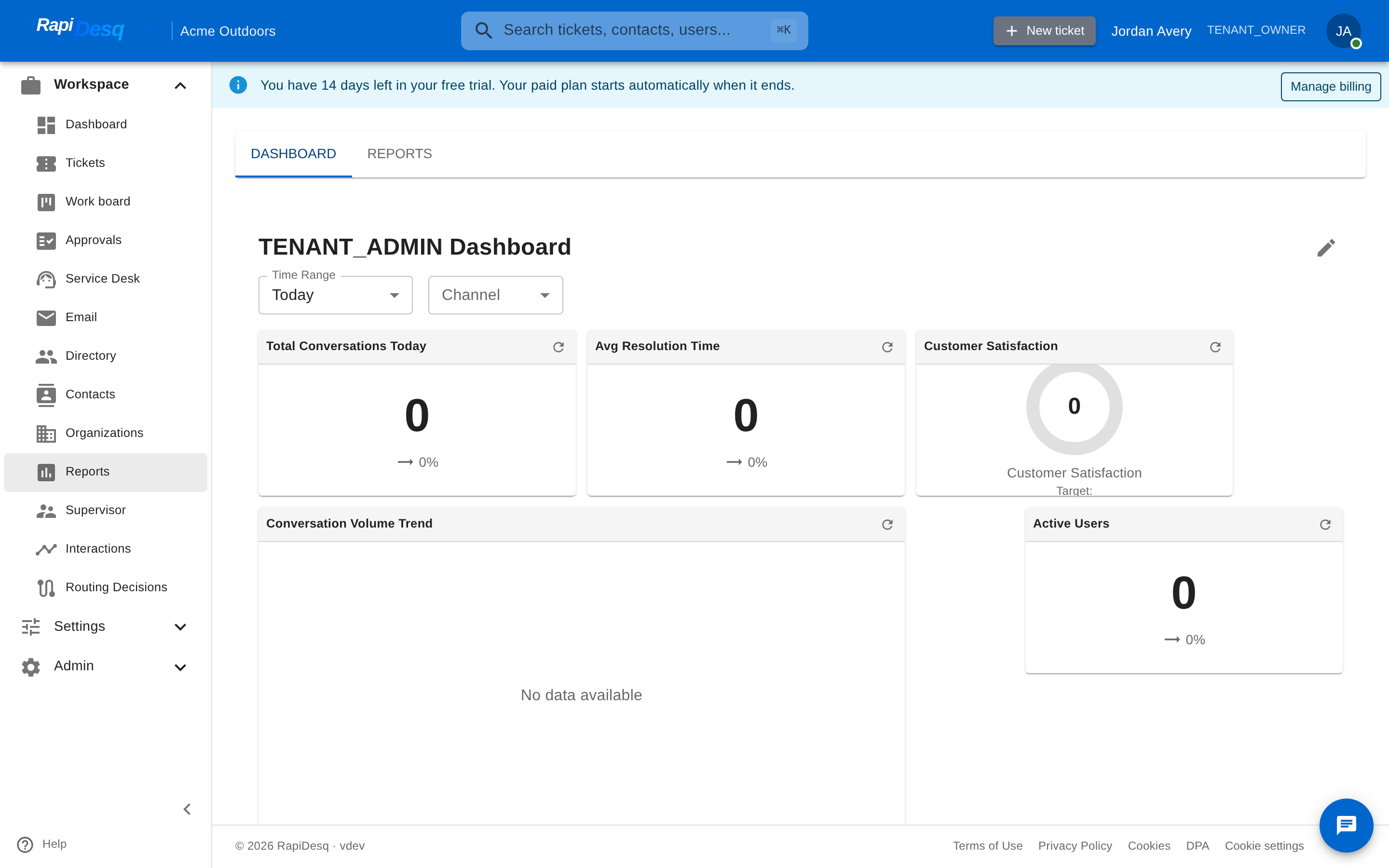Open the DPA link

(1198, 846)
